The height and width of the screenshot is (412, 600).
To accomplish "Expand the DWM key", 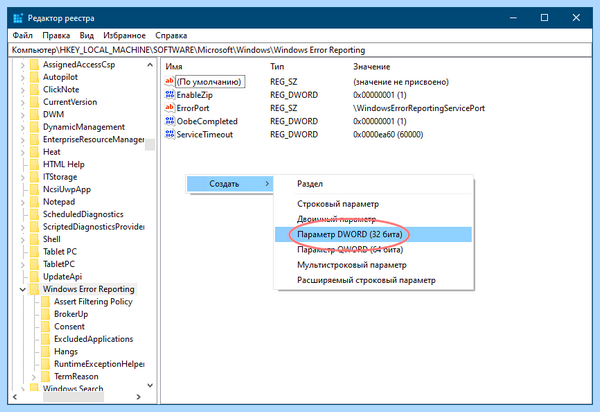I will tap(23, 115).
